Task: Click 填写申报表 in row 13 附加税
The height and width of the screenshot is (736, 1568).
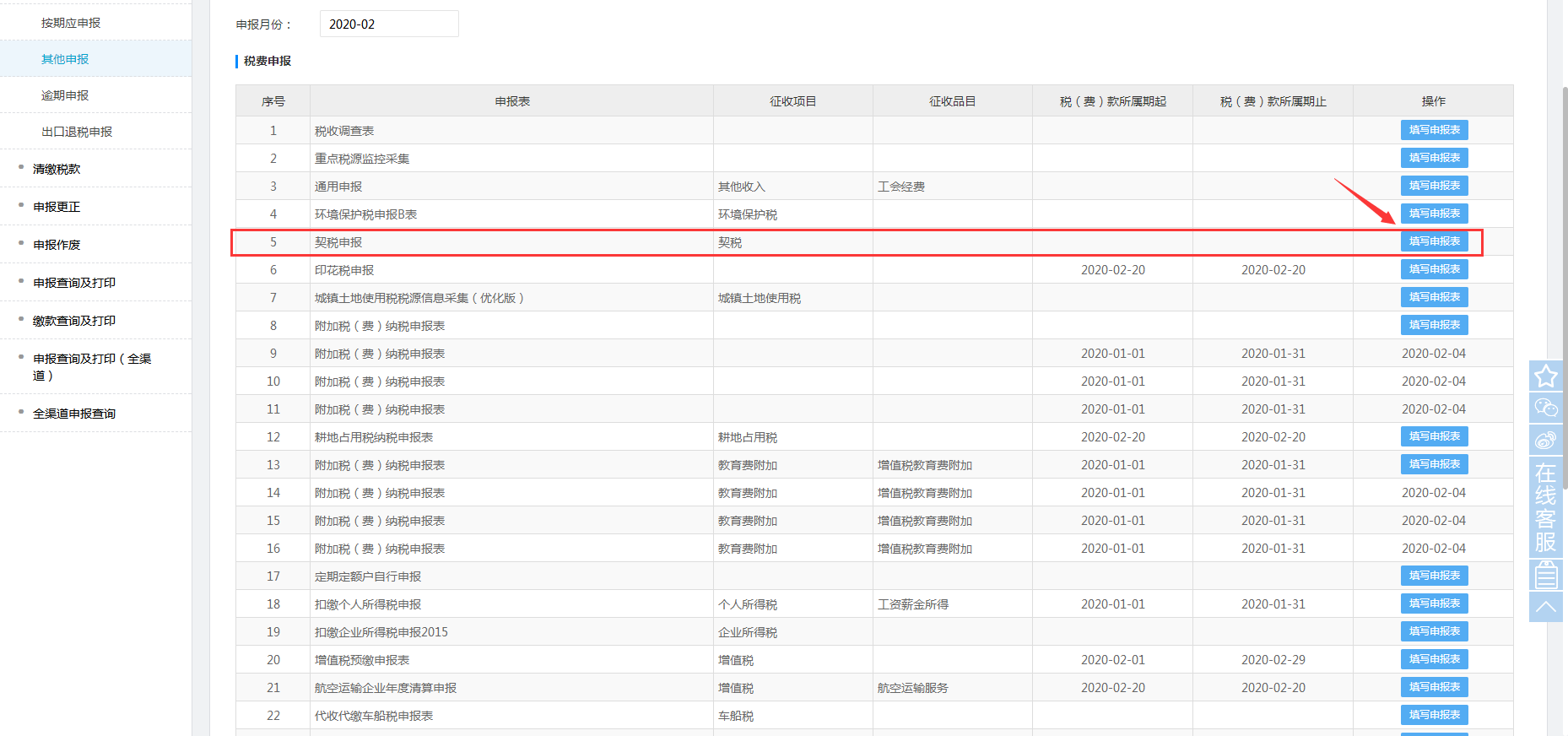Action: (x=1434, y=464)
